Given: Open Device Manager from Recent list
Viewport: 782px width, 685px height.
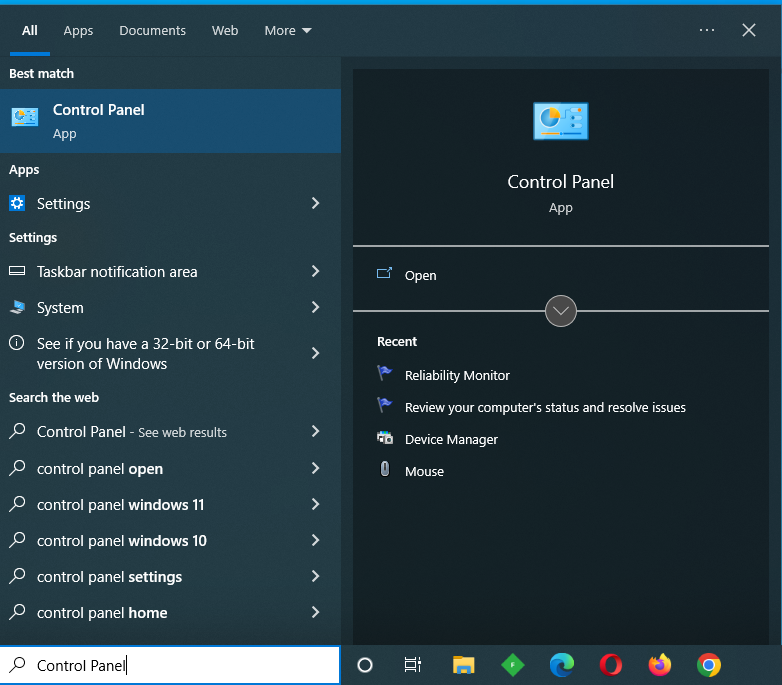Looking at the screenshot, I should pyautogui.click(x=451, y=439).
